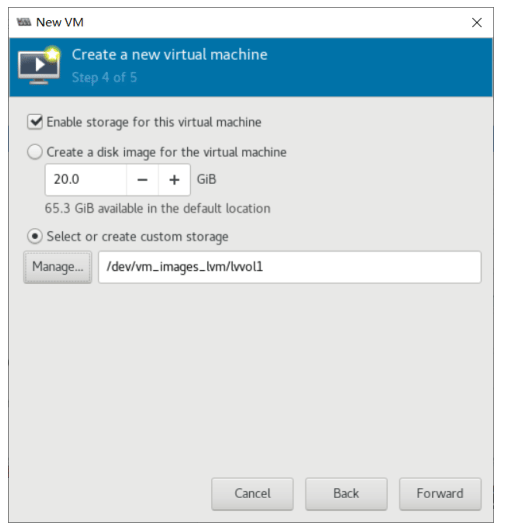505x529 pixels.
Task: Open the Manage... storage browser
Action: pos(58,267)
